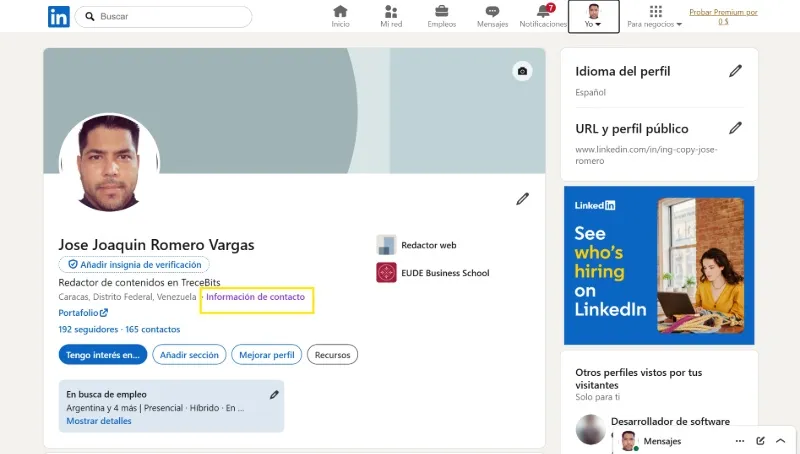Image resolution: width=800 pixels, height=454 pixels.
Task: Edit En busca de empleo card pencil
Action: [274, 395]
